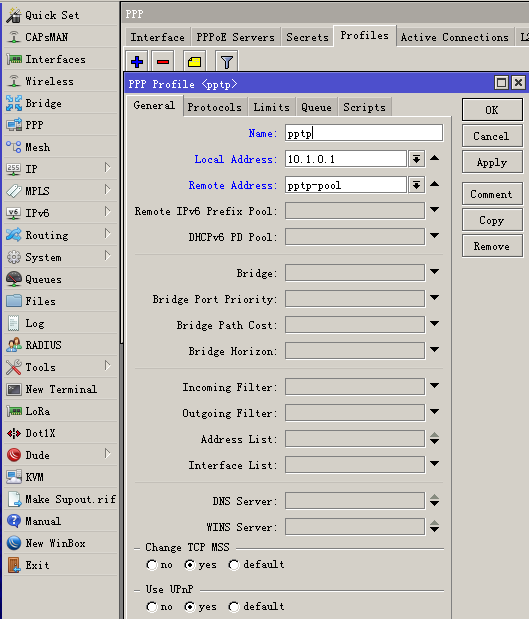Click the blue plus add-profile icon

(137, 62)
